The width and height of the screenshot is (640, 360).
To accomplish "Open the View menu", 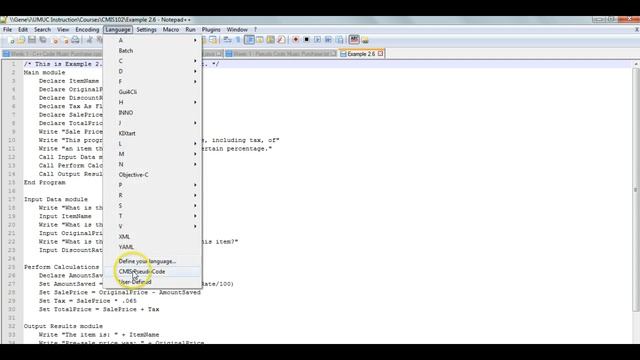I will [63, 29].
